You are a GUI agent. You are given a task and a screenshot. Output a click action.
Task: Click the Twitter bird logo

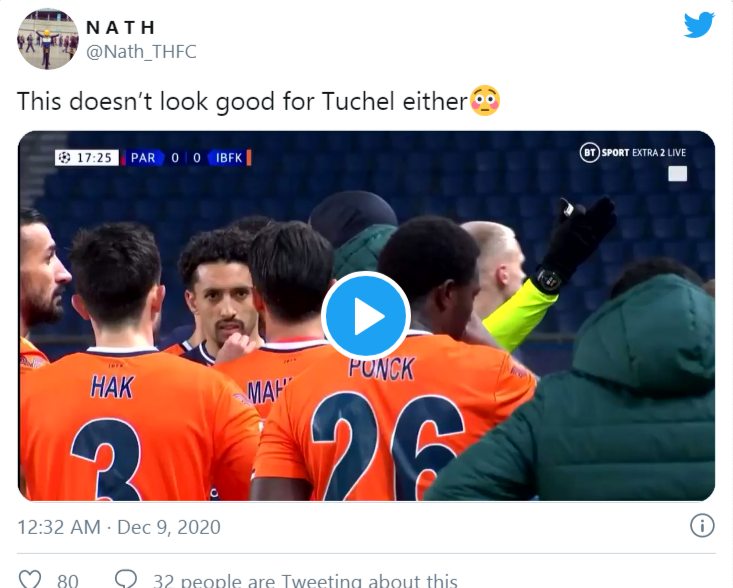point(699,25)
